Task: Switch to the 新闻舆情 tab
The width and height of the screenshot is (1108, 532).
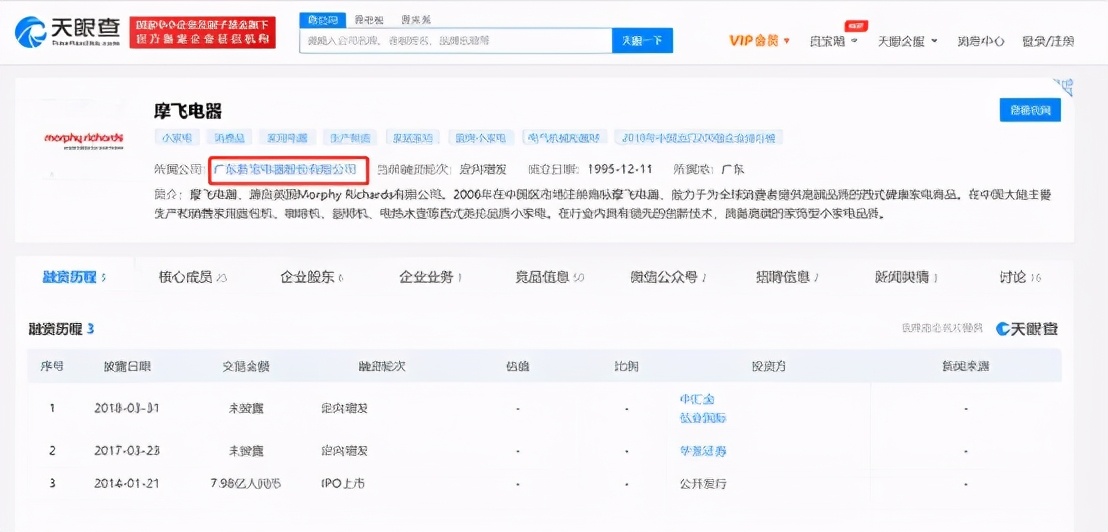Action: tap(907, 277)
